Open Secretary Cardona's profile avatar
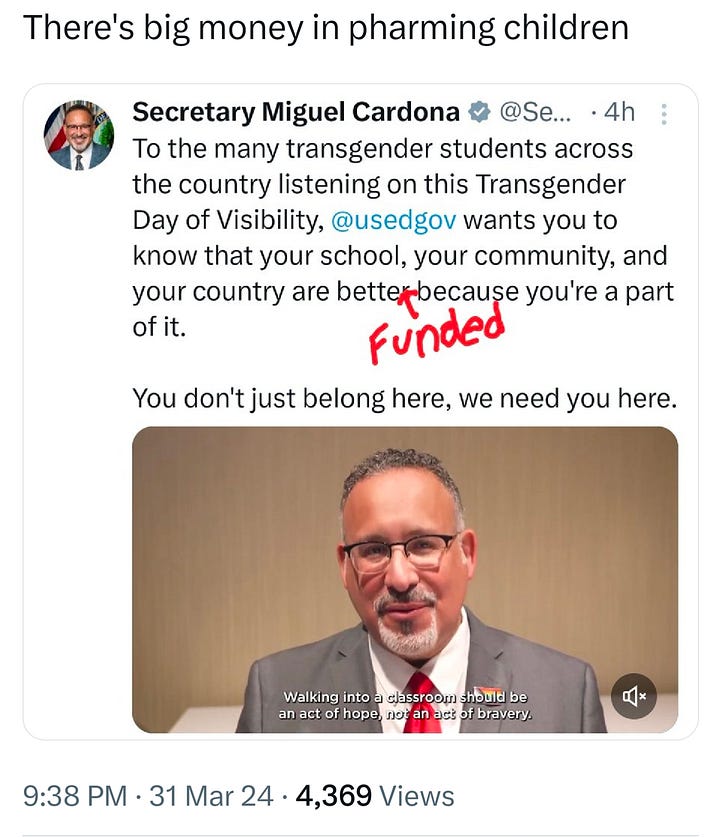720x837 pixels. point(79,135)
